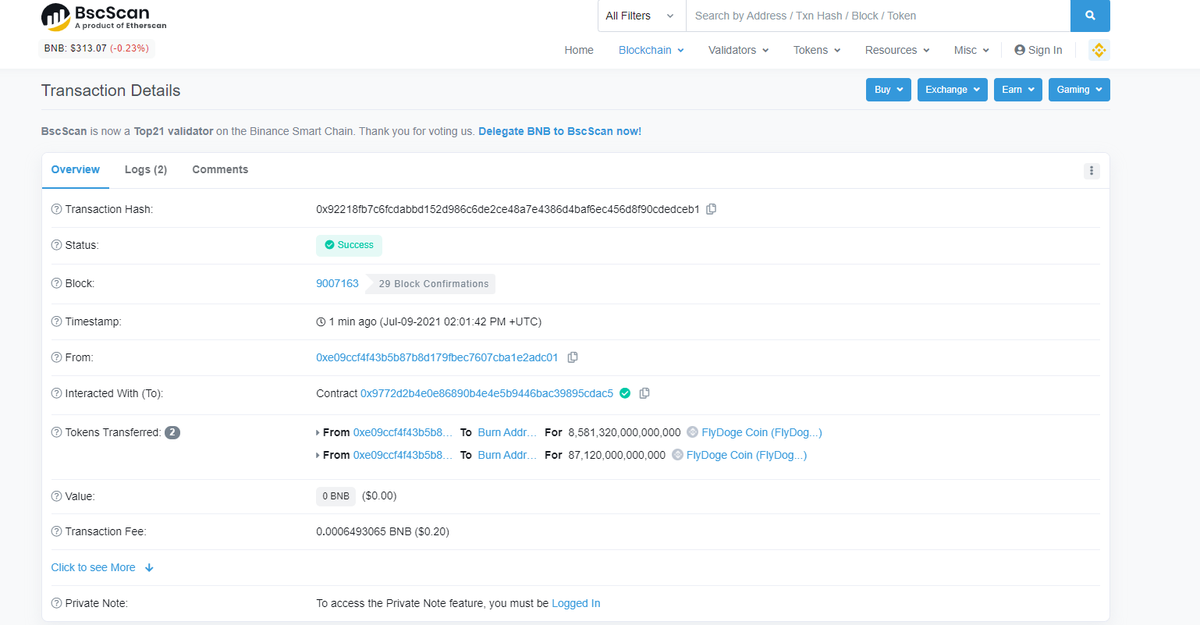Copy the transaction hash to clipboard
Screen dimensions: 1200x625
click(711, 209)
